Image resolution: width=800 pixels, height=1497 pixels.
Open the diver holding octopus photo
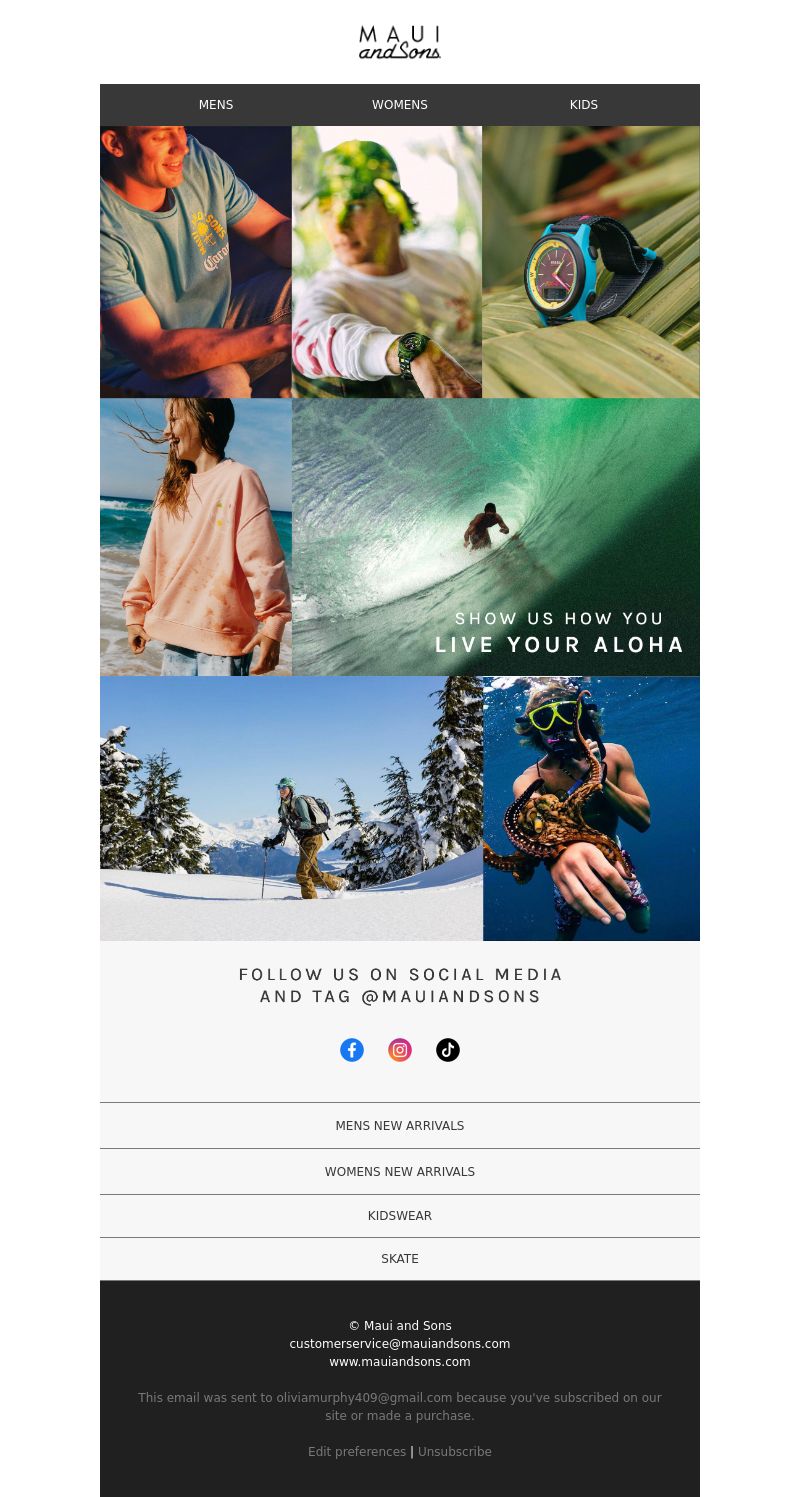click(591, 808)
